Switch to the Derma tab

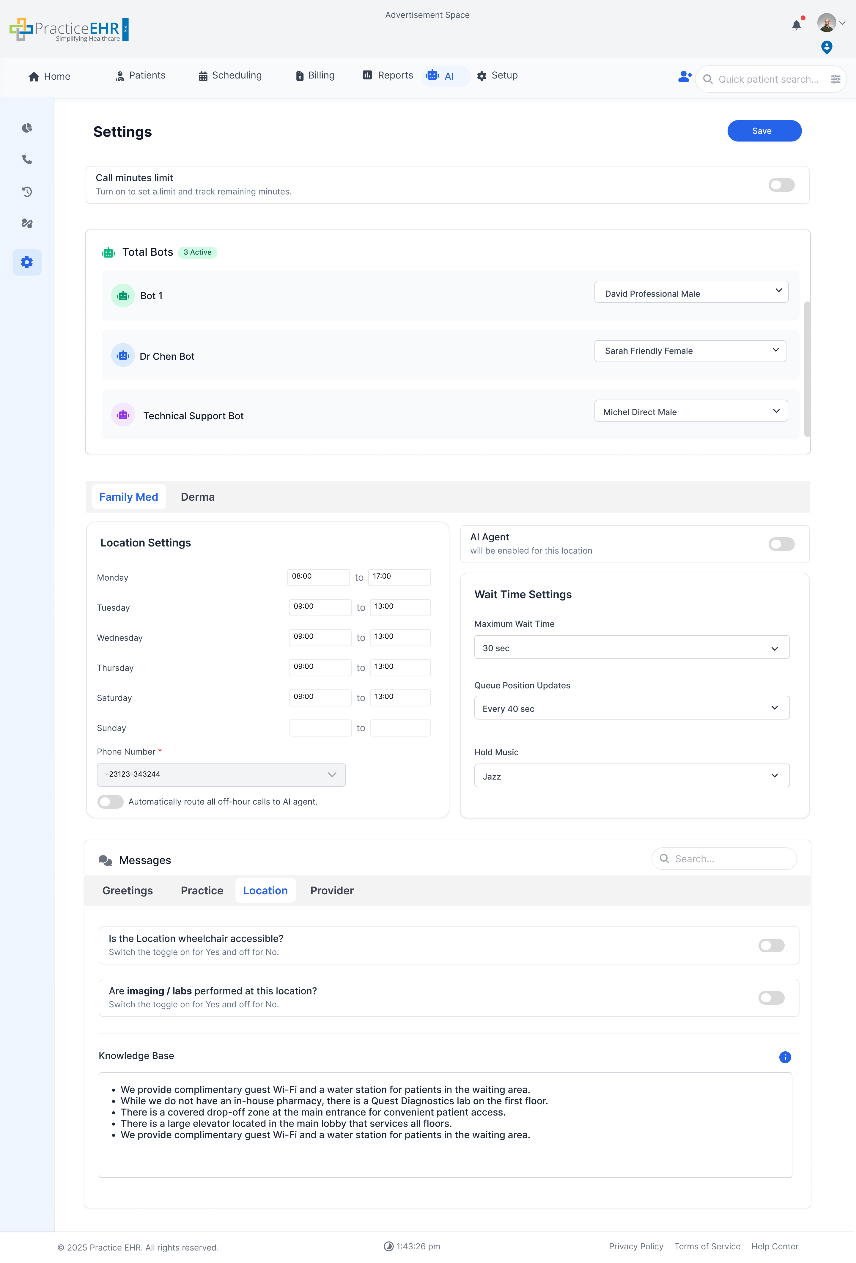(x=197, y=497)
